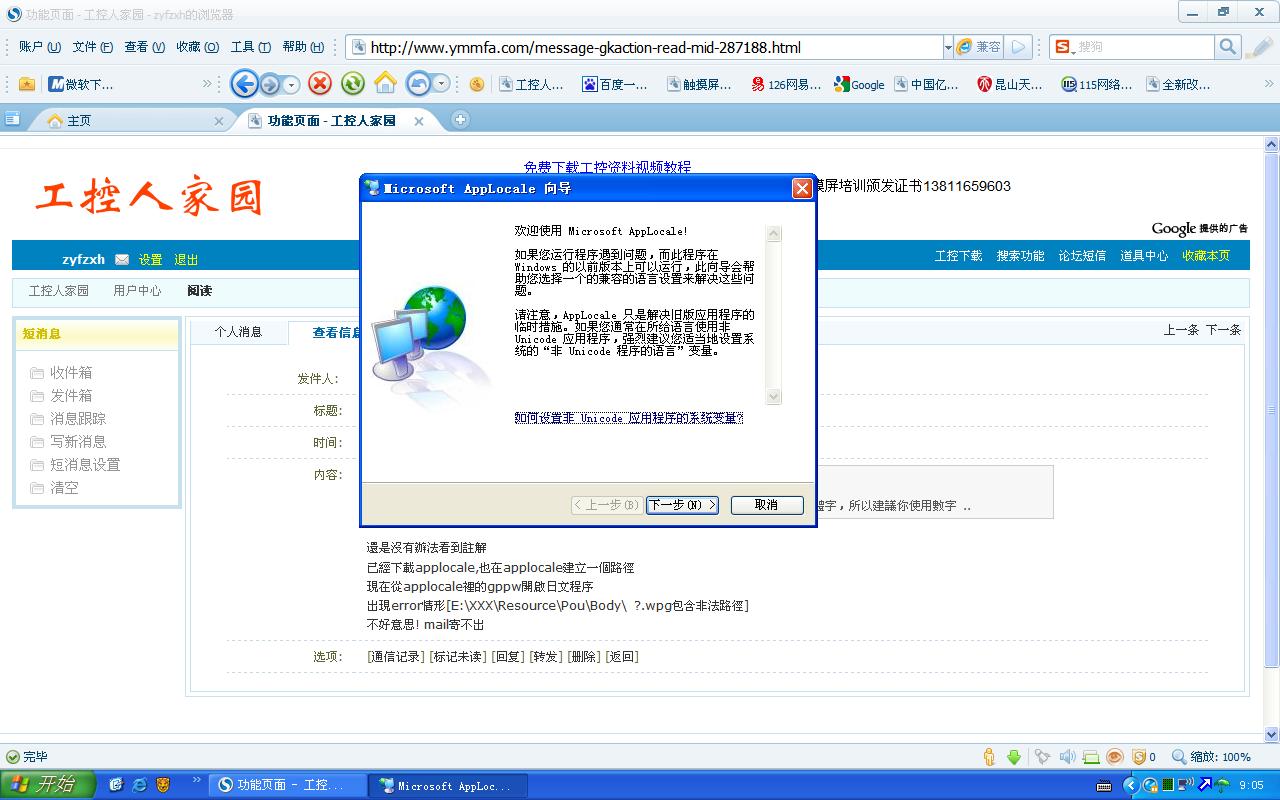
Task: Toggle 兼容 compatibility mode in address bar
Action: (x=978, y=47)
